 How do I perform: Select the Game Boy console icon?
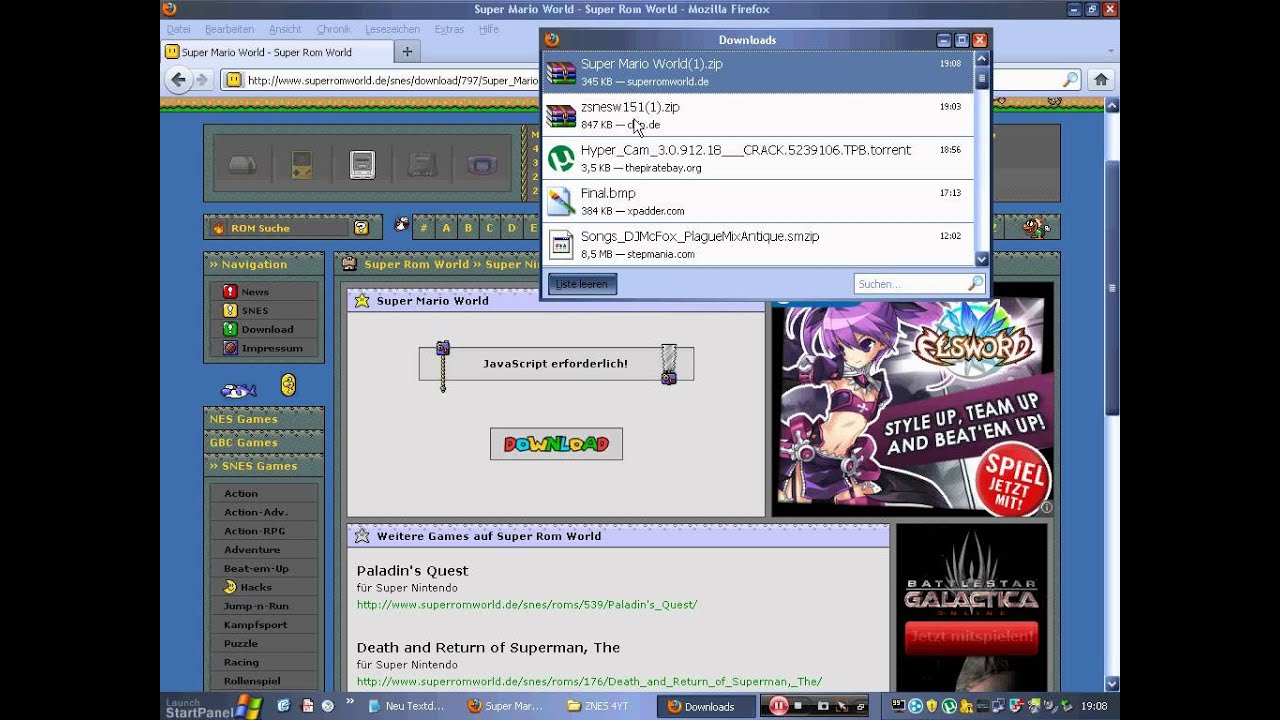coord(302,165)
